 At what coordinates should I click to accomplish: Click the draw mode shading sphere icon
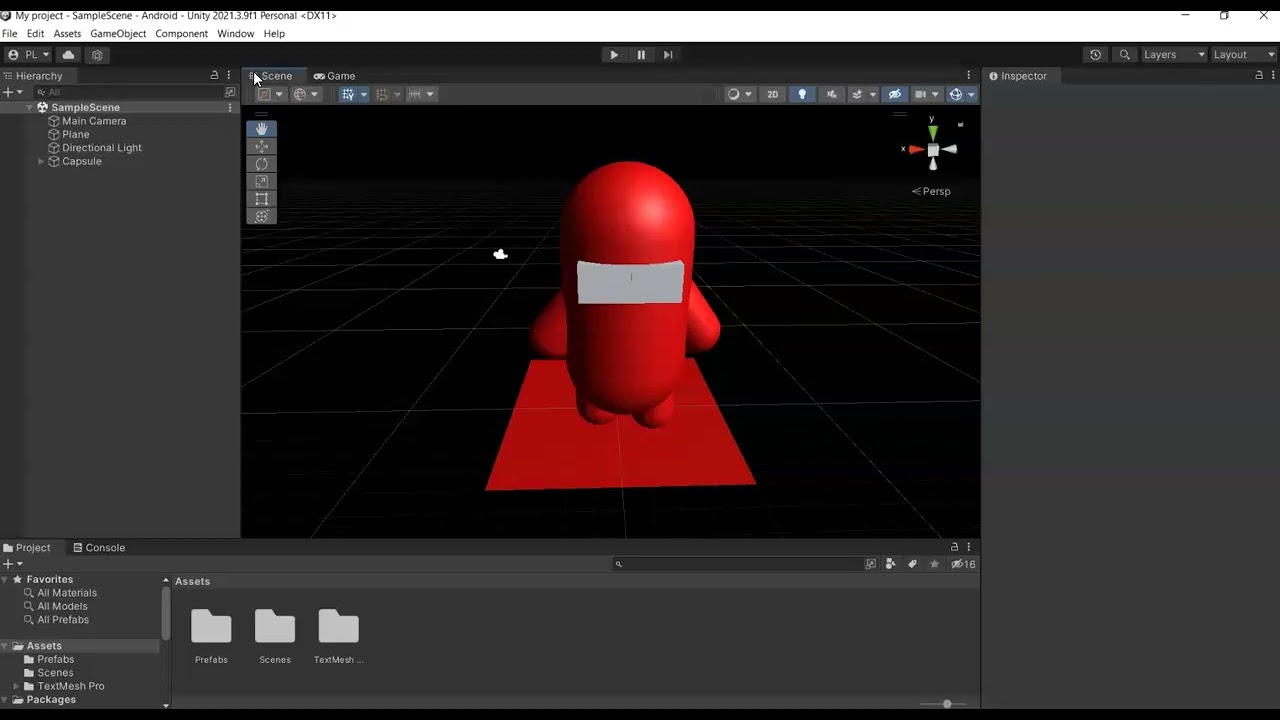coord(733,94)
